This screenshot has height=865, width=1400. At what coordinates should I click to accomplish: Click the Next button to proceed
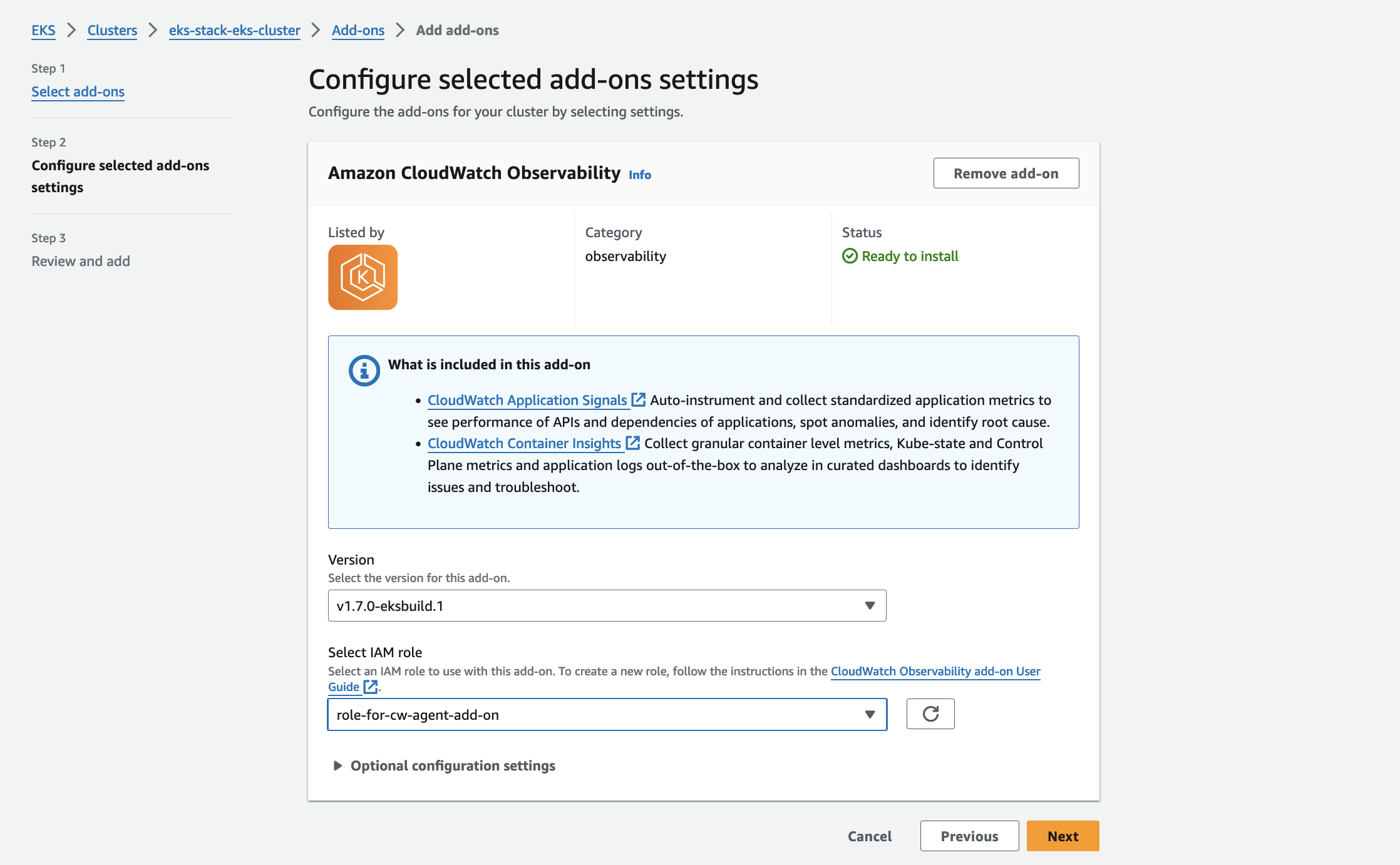[x=1063, y=836]
